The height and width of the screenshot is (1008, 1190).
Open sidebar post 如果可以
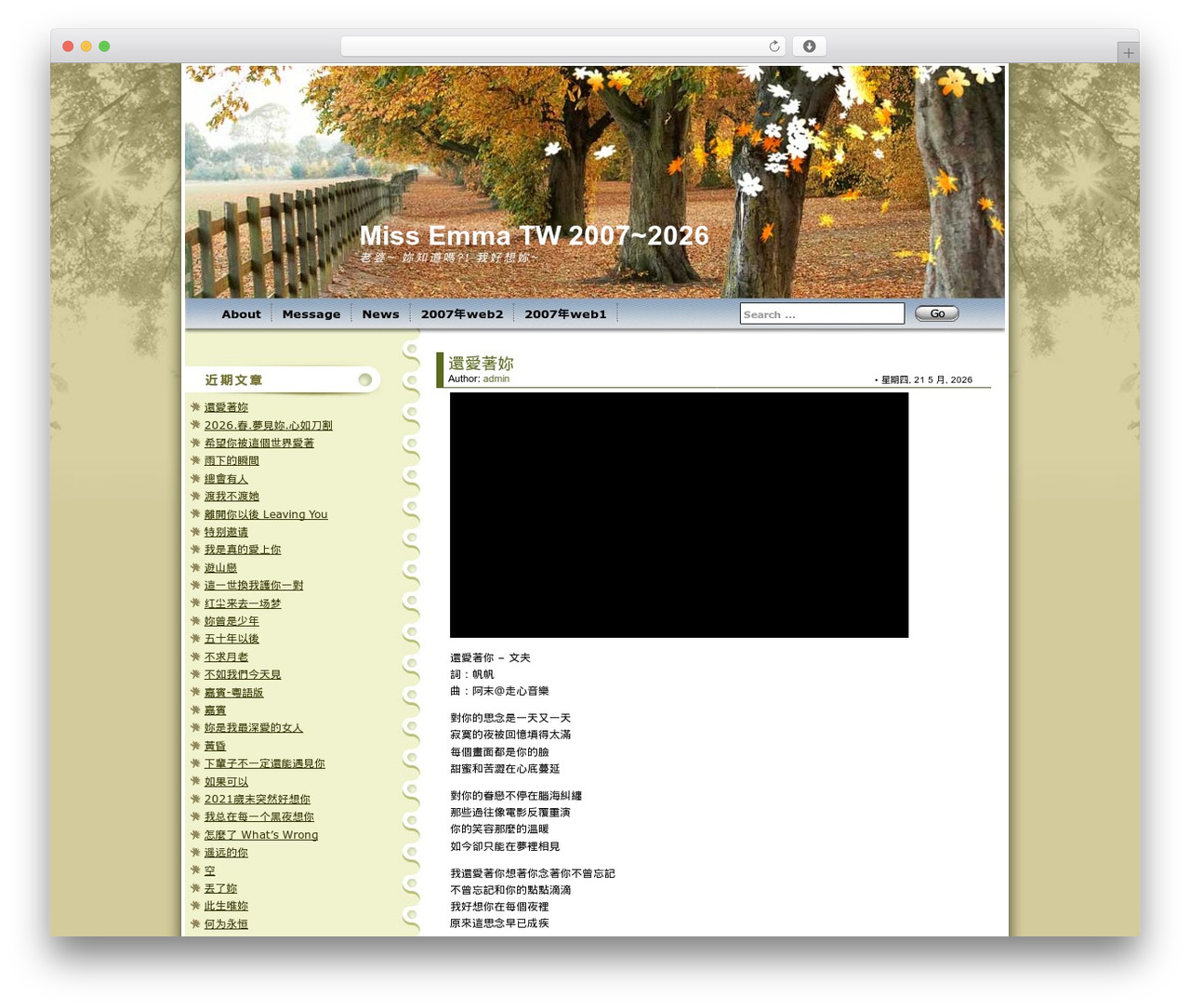(x=226, y=781)
